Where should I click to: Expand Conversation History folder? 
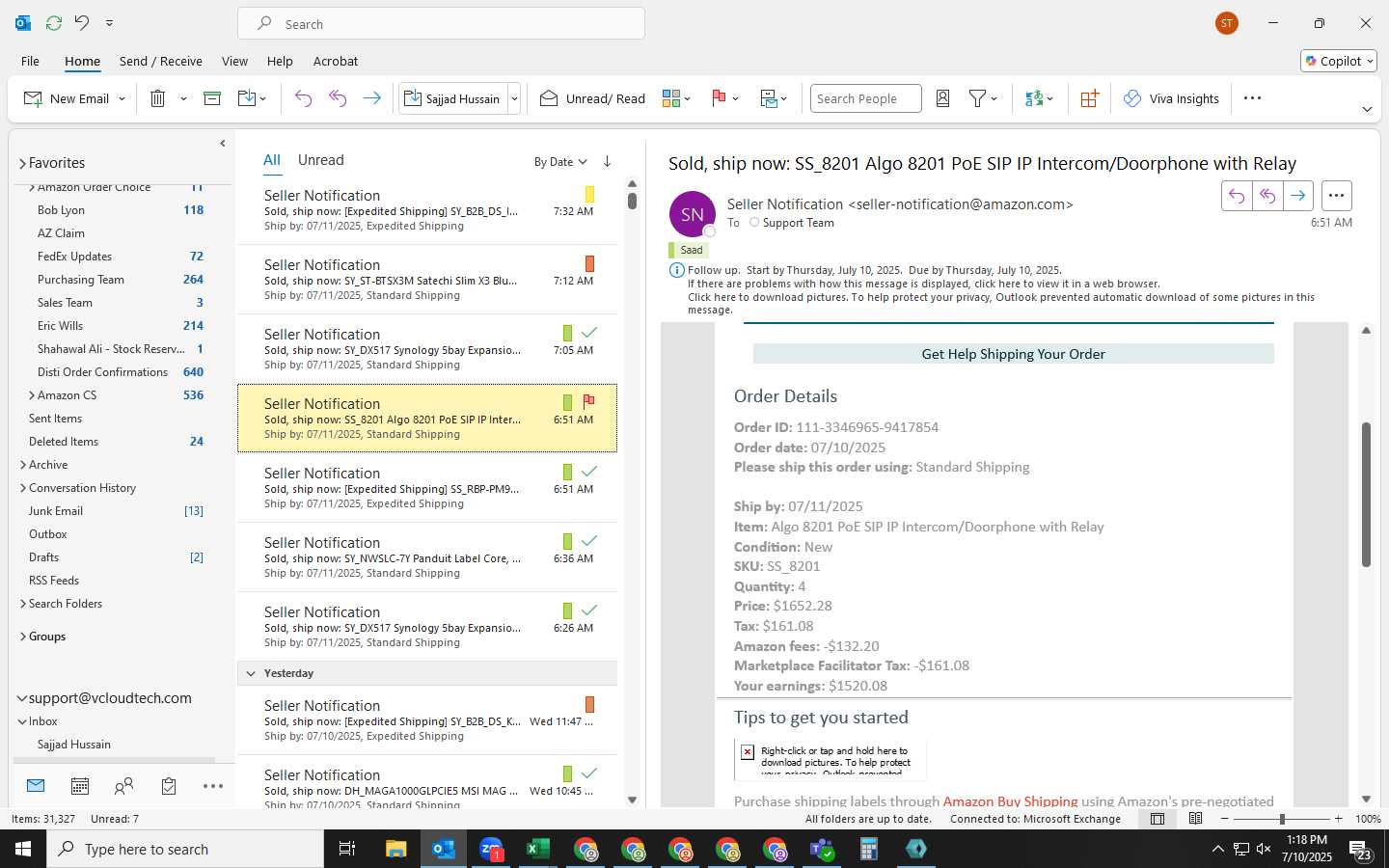pos(22,488)
